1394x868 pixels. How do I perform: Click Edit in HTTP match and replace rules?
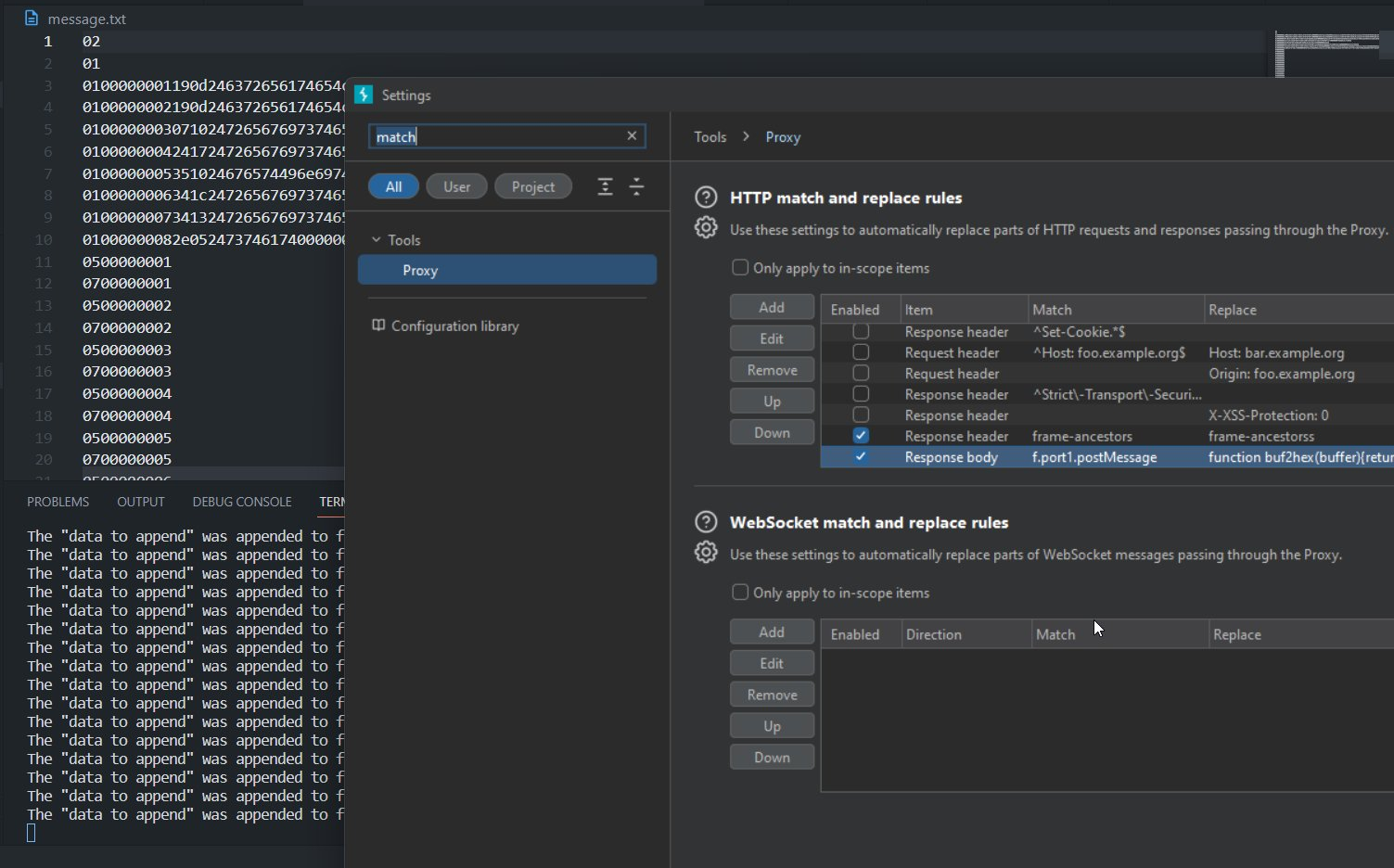pos(772,338)
